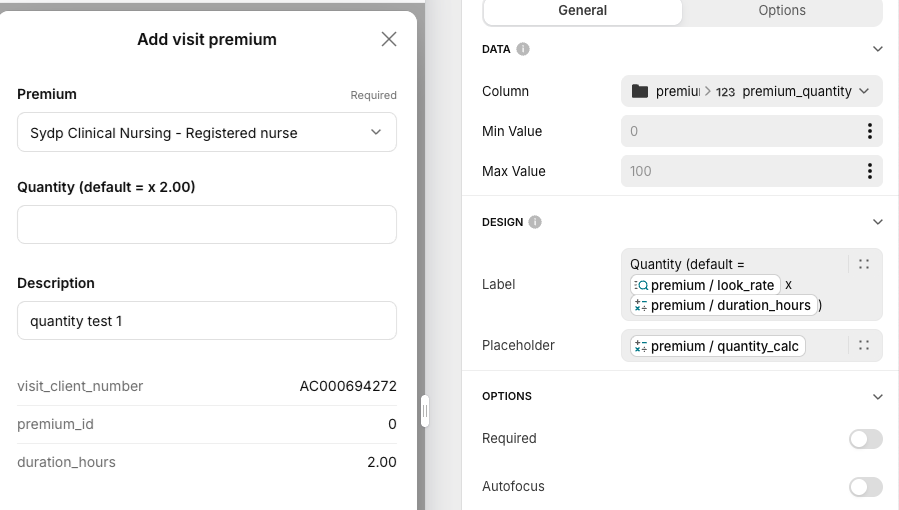Screen dimensions: 899x510
Task: Close the Add visit premium dialog
Action: click(389, 39)
